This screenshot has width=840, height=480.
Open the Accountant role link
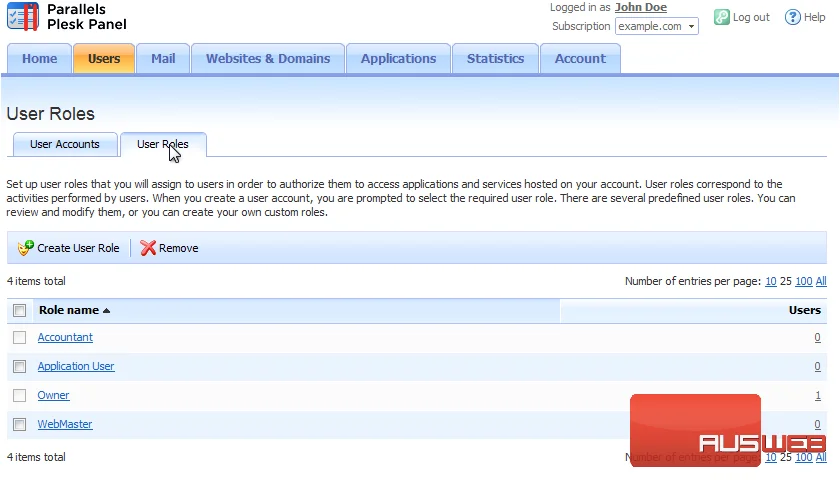pyautogui.click(x=65, y=338)
